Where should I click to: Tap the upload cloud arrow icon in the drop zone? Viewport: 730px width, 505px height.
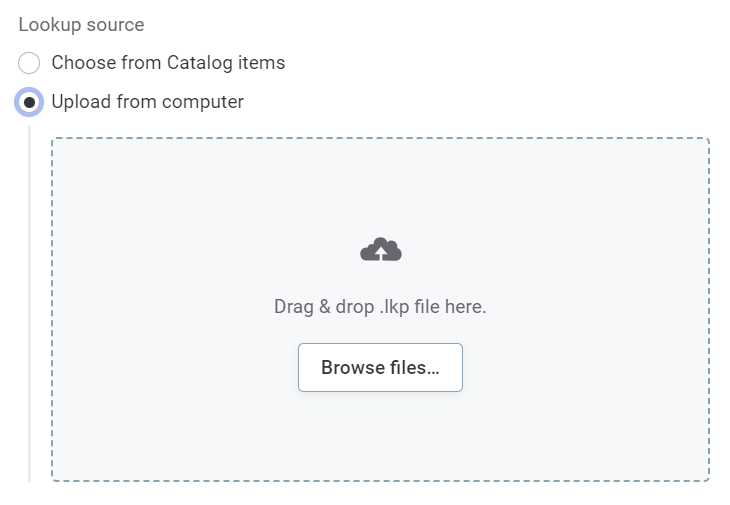(380, 251)
